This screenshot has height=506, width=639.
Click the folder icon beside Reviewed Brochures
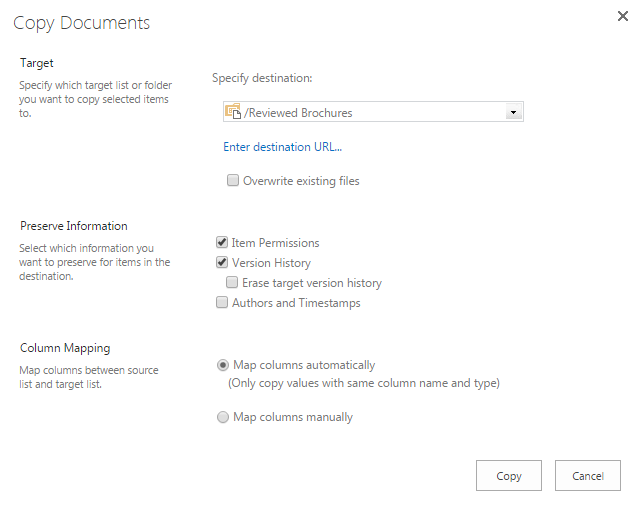pos(233,111)
